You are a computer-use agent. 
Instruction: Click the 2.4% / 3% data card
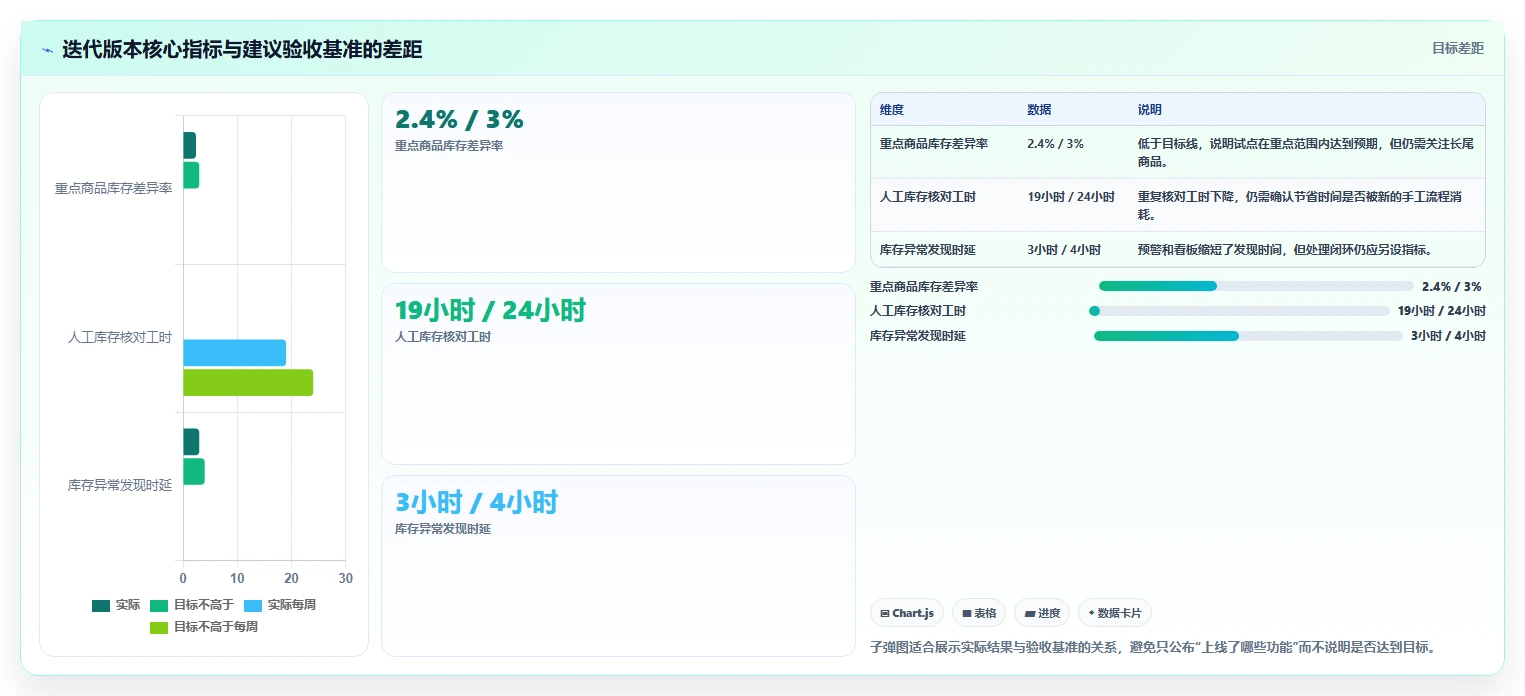pos(618,182)
